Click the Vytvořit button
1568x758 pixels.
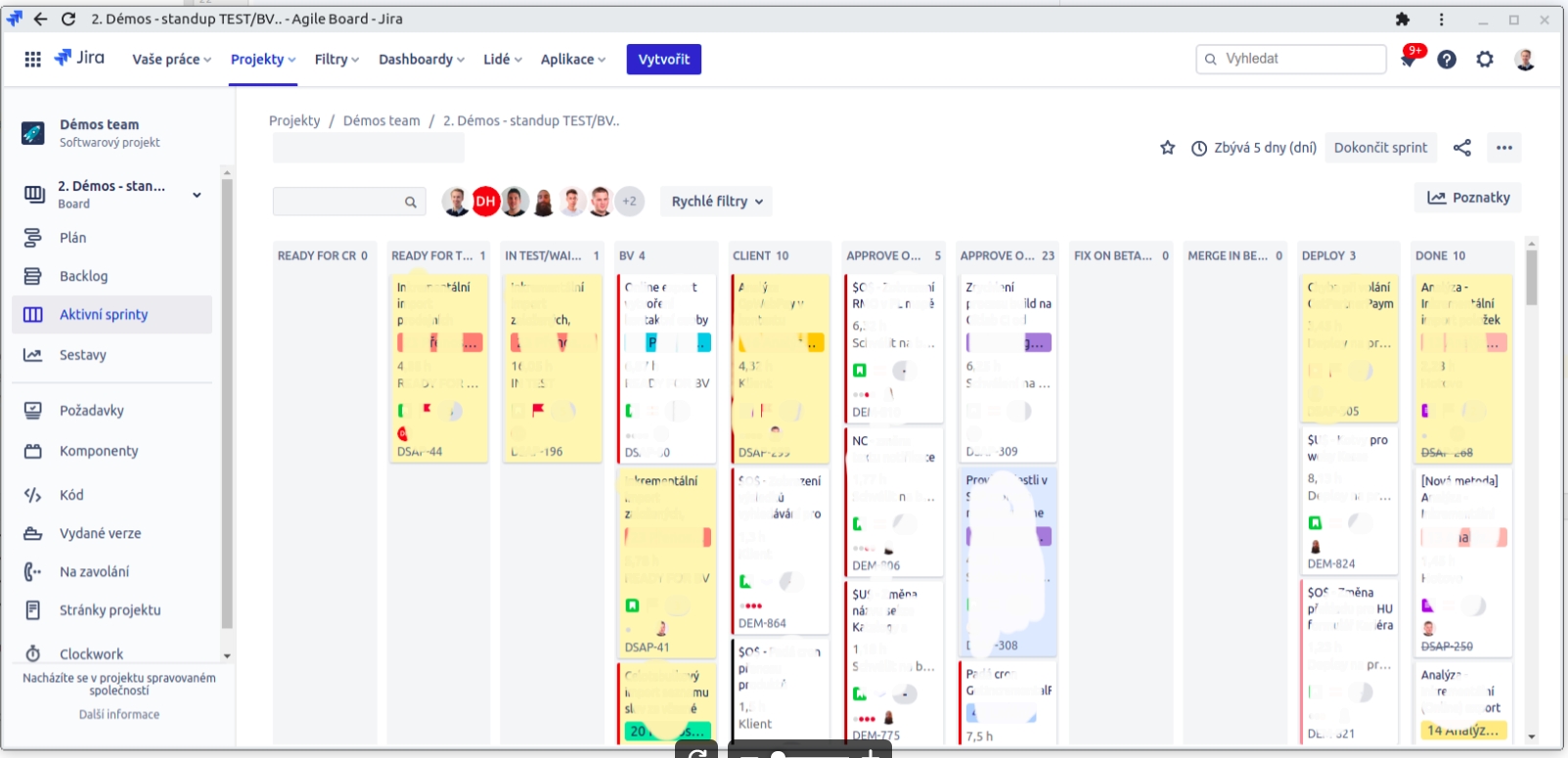pyautogui.click(x=664, y=60)
